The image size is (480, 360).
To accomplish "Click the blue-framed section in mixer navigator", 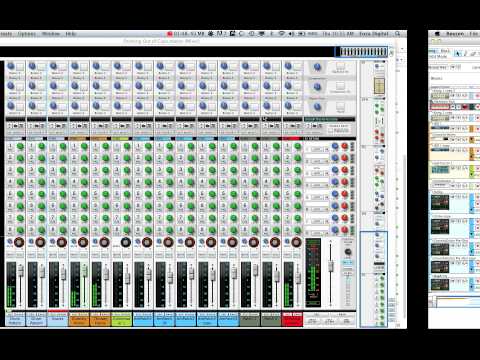I will click(374, 279).
